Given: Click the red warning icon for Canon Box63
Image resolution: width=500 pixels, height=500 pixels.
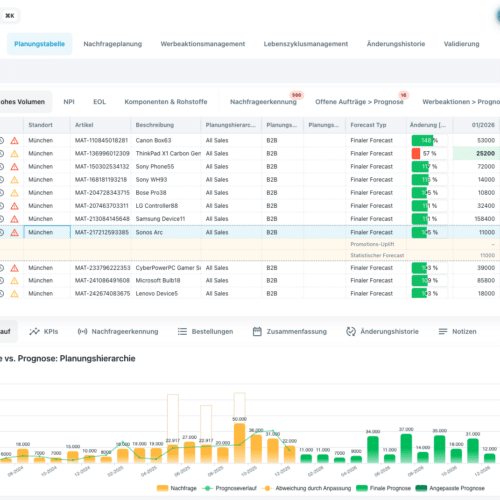Looking at the screenshot, I should click(x=14, y=140).
